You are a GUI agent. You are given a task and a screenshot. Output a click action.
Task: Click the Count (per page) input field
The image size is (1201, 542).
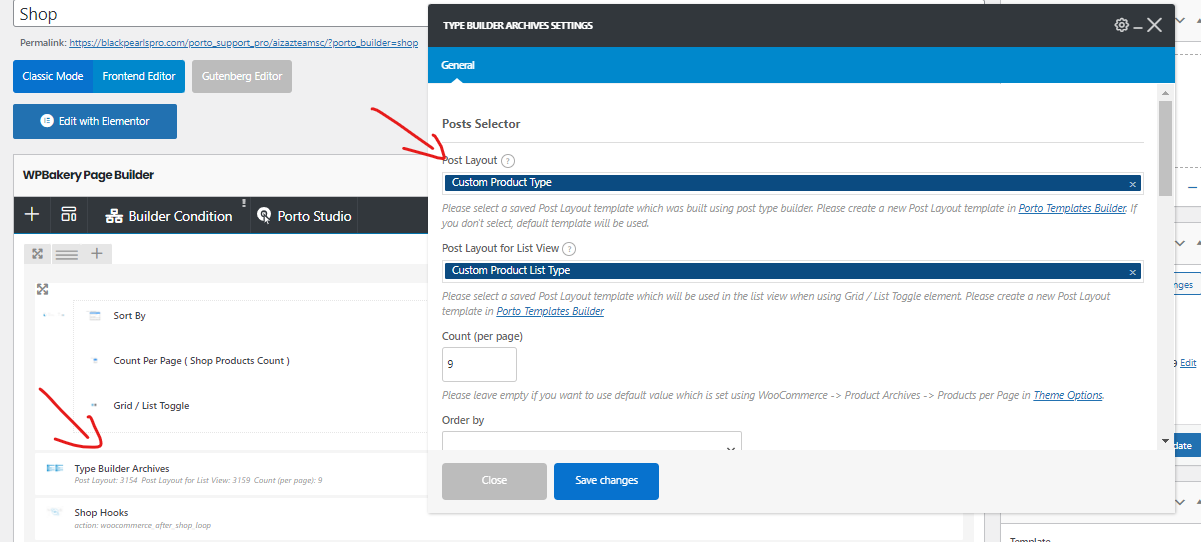[x=479, y=364]
